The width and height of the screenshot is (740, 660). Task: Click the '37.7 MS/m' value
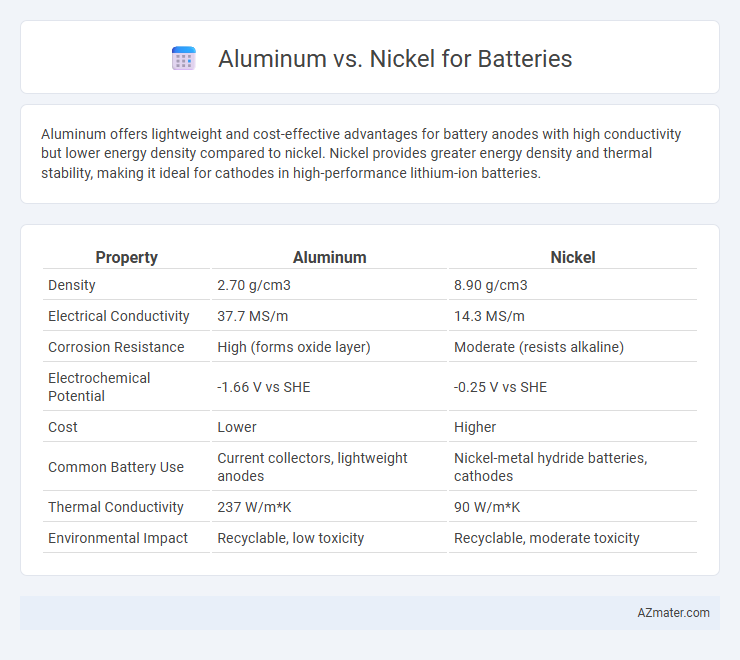click(x=252, y=316)
